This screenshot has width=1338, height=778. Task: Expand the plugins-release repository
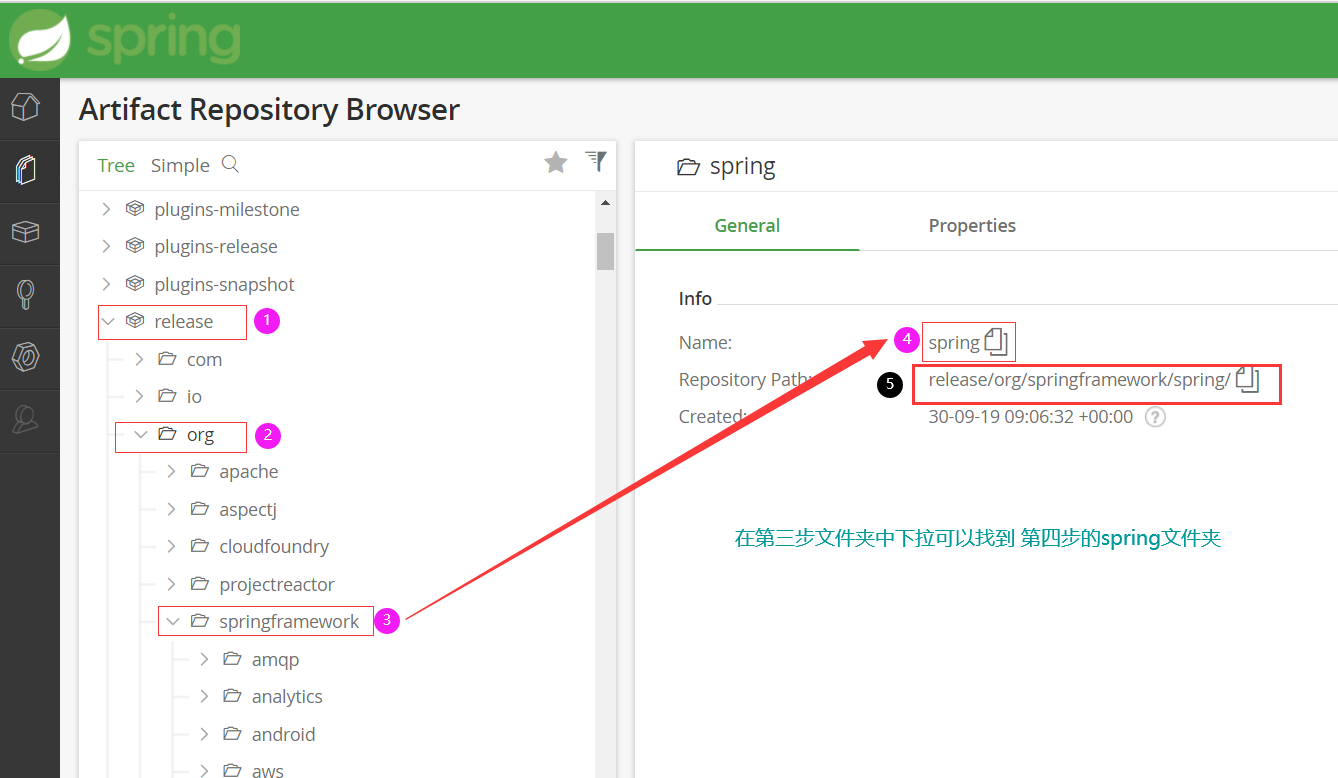coord(107,246)
